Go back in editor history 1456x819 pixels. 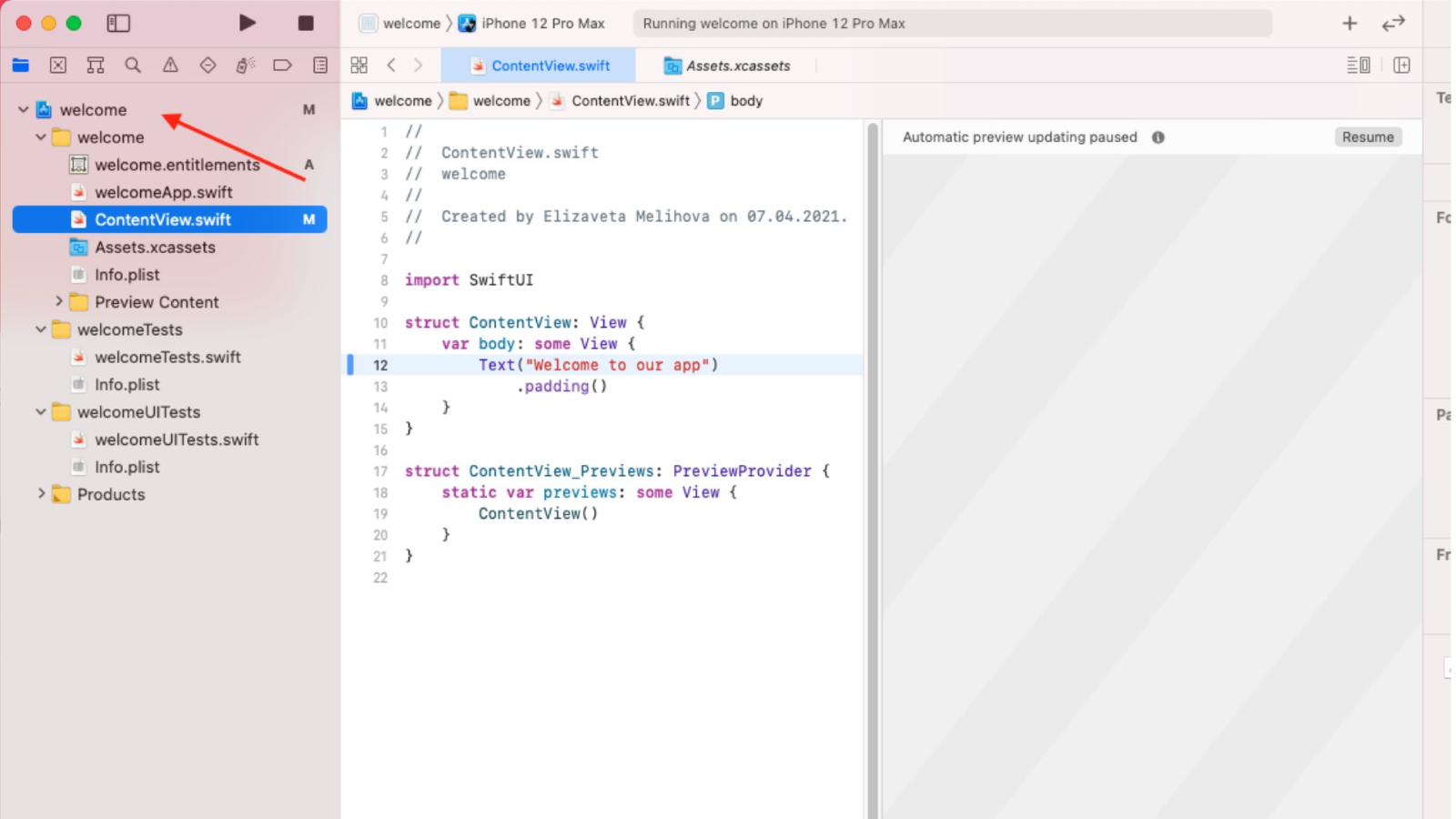[x=391, y=65]
